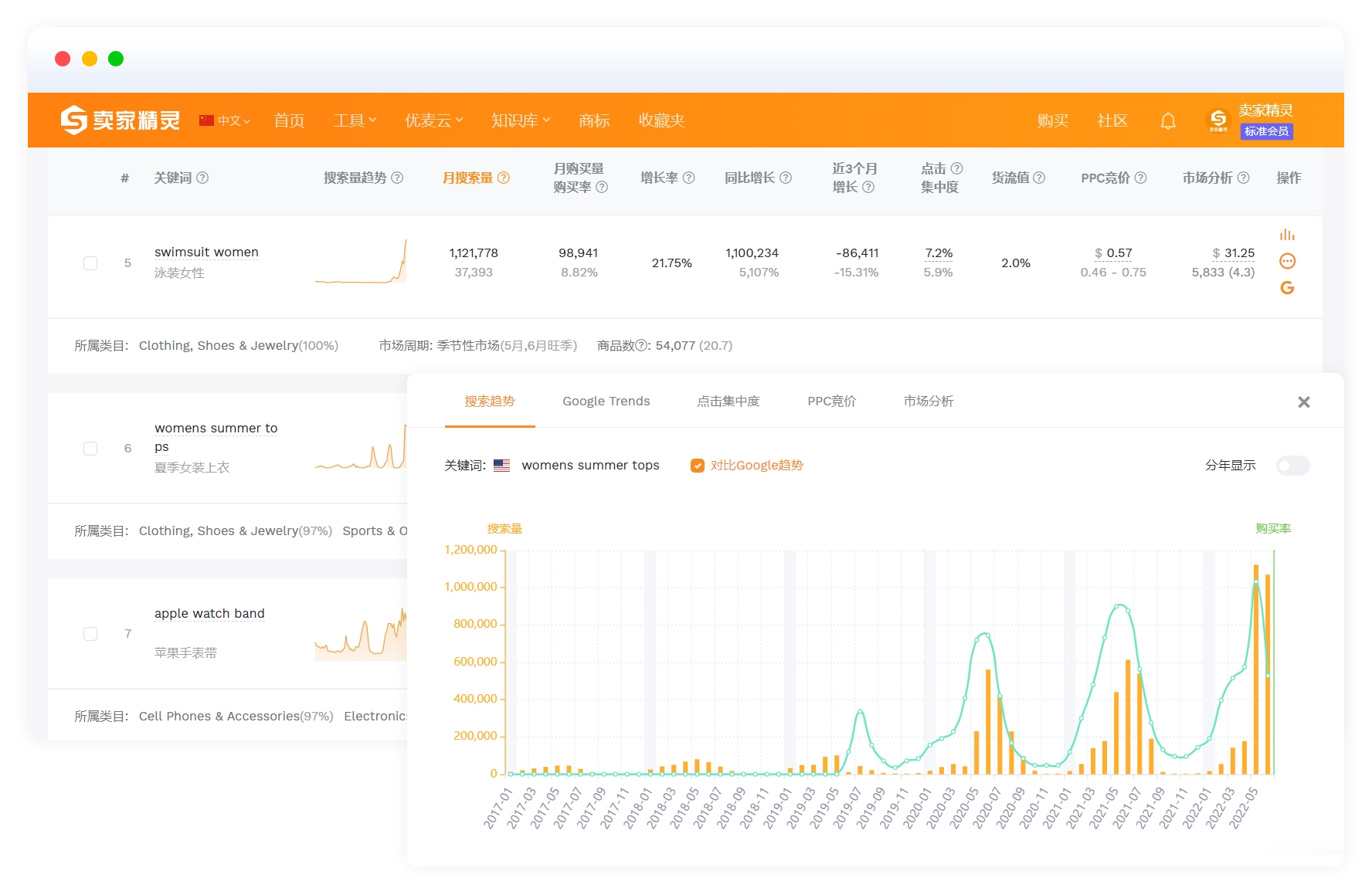Click help icon next to 同比增长 header

(x=786, y=178)
